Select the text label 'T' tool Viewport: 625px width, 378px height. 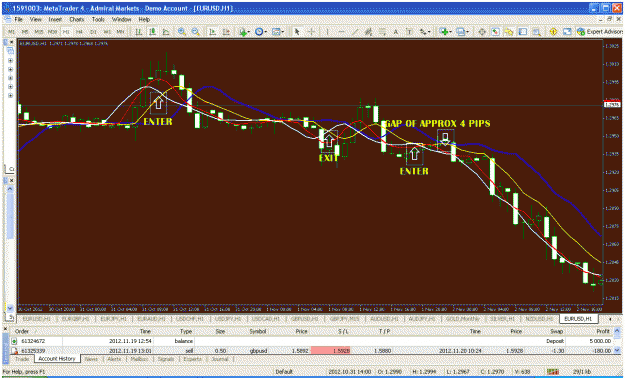[x=409, y=32]
